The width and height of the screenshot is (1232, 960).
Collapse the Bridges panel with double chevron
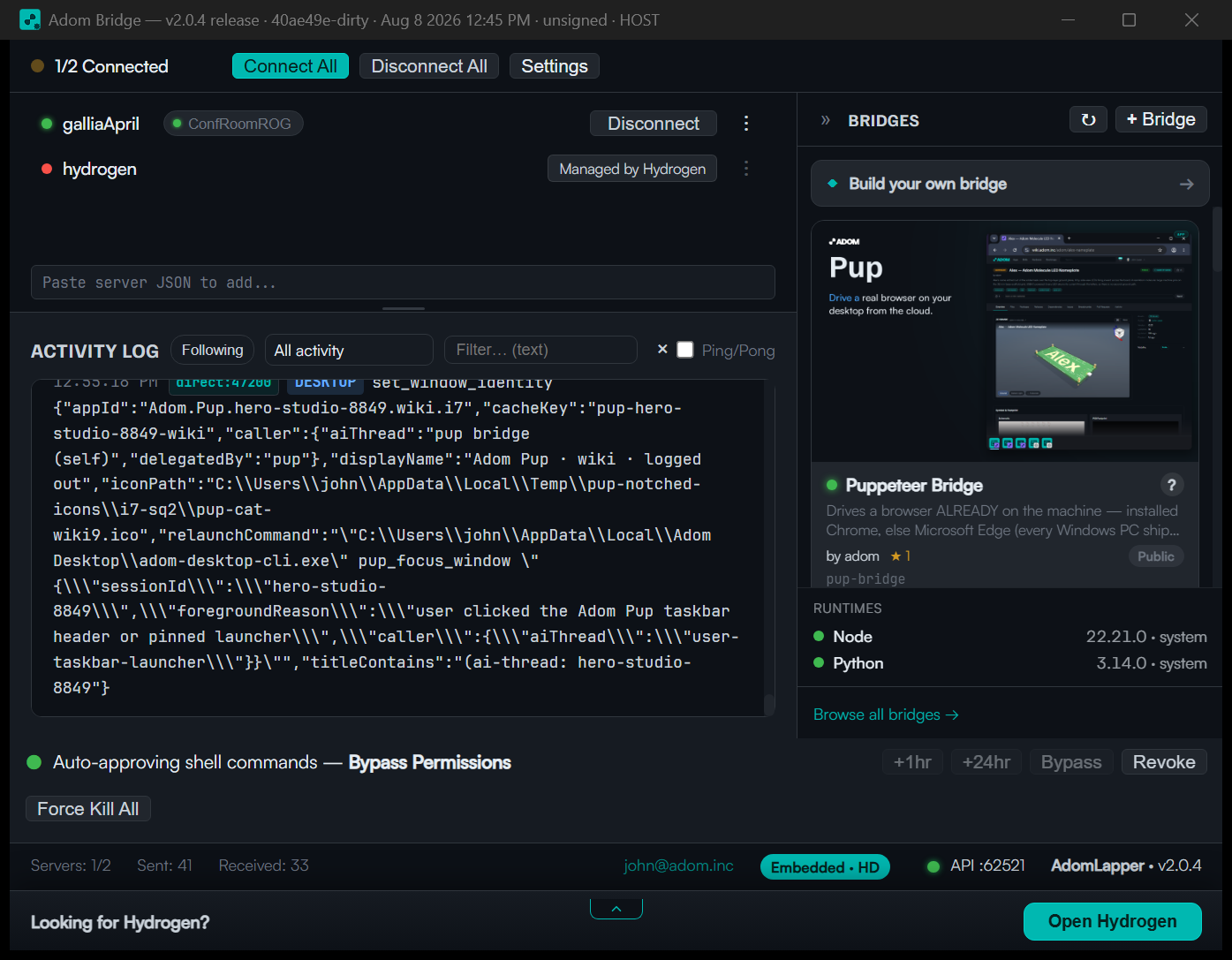click(x=826, y=120)
